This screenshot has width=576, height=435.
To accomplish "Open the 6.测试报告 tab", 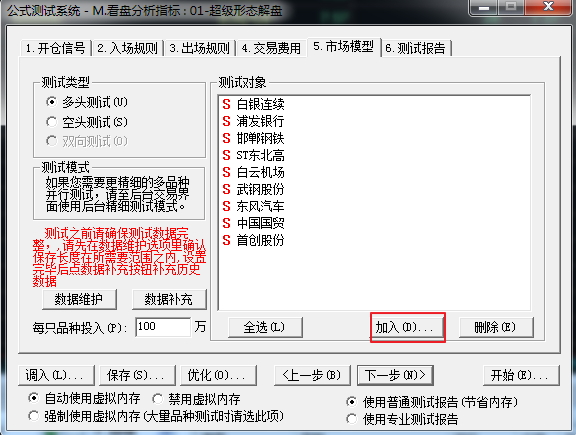I will (417, 48).
